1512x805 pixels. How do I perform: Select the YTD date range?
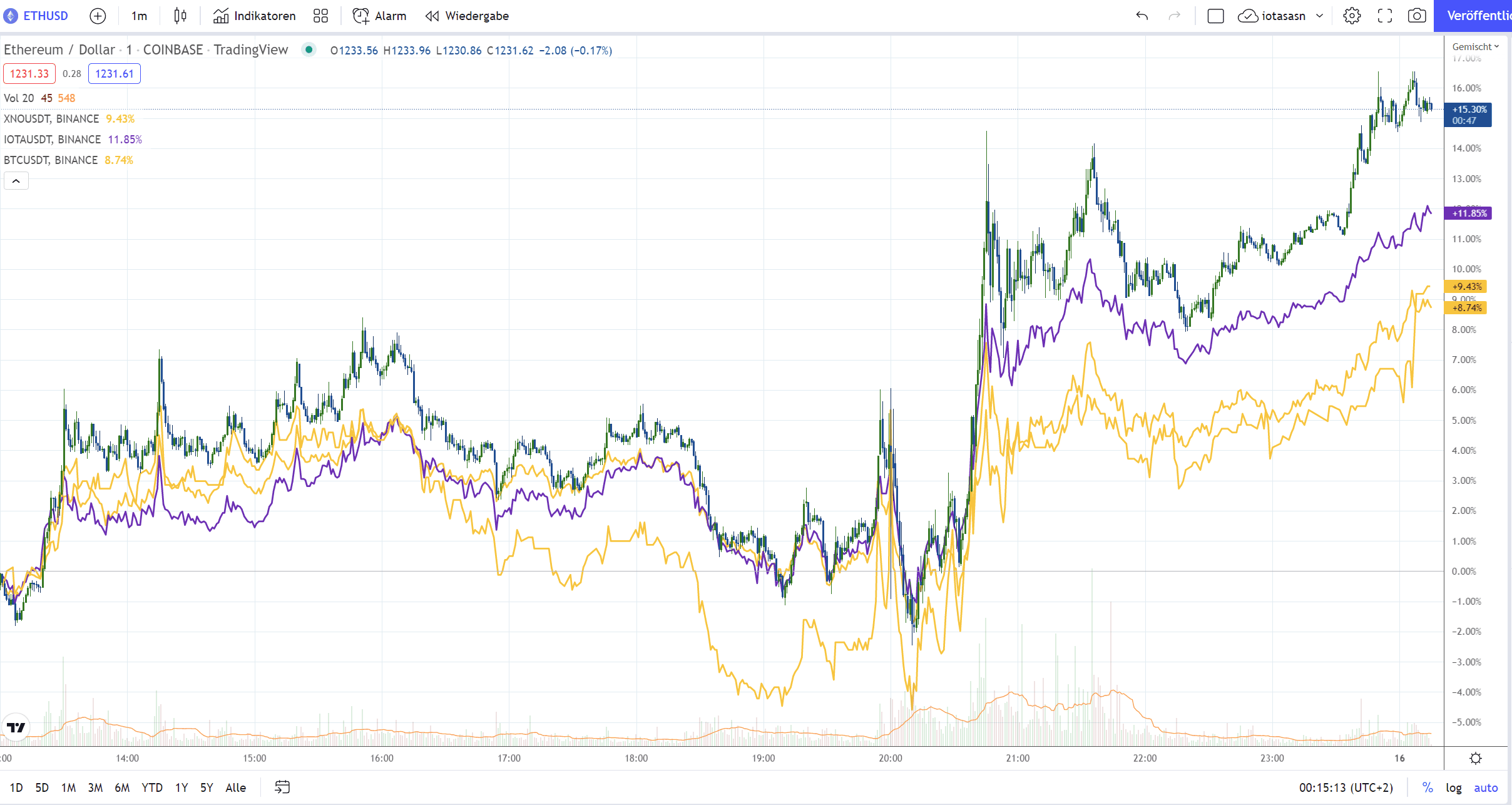point(152,787)
